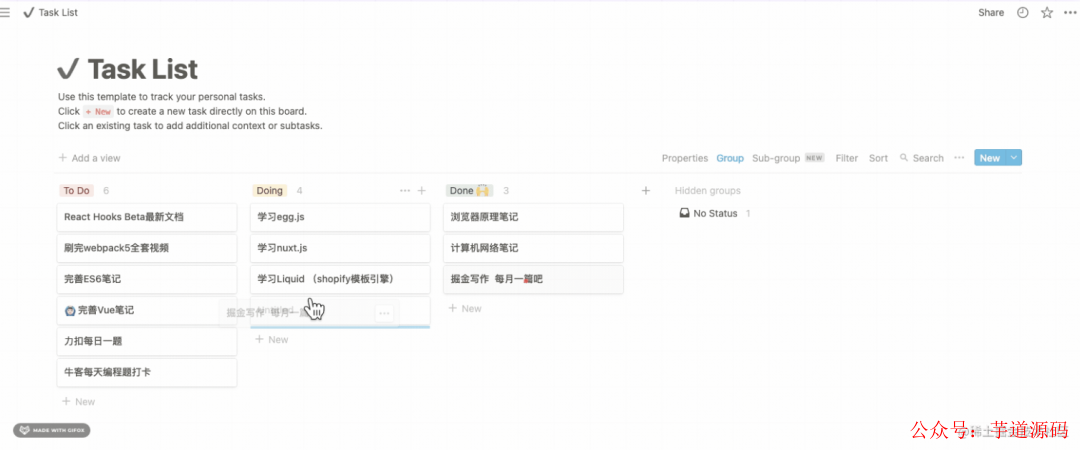1080x450 pixels.
Task: Open the sidebar hamburger menu
Action: [5, 12]
